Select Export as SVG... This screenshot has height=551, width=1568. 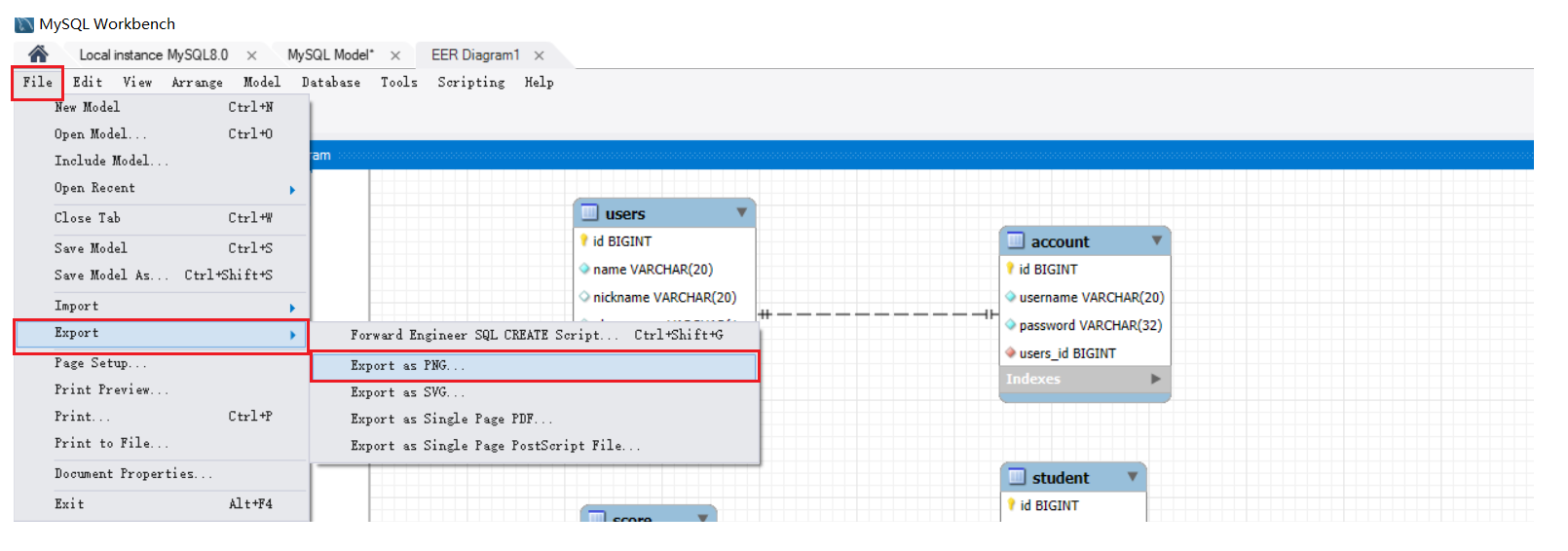tap(535, 392)
